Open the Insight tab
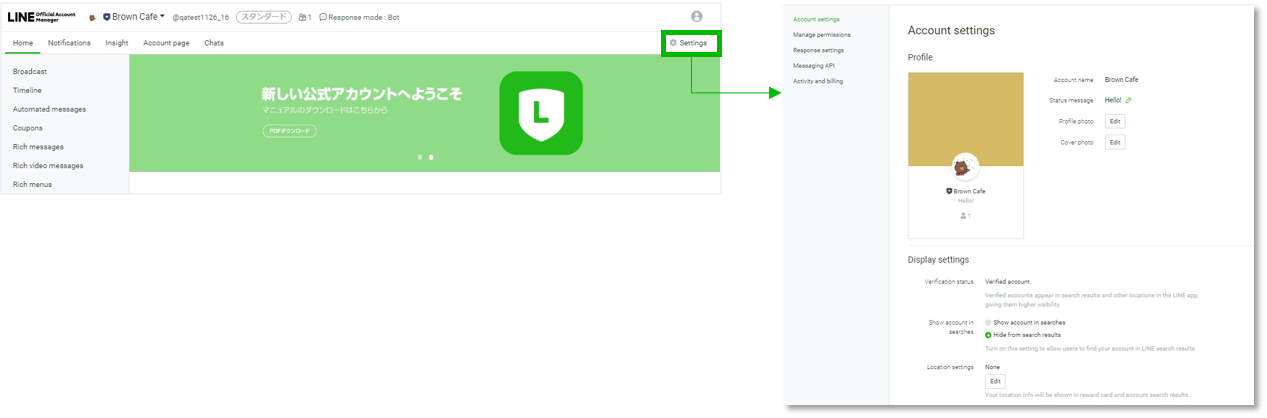Viewport: 1267px width, 418px height. click(x=117, y=43)
